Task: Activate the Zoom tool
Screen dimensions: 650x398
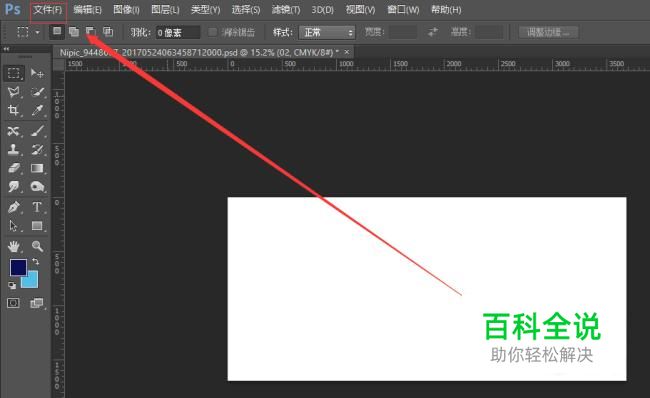Action: (37, 247)
